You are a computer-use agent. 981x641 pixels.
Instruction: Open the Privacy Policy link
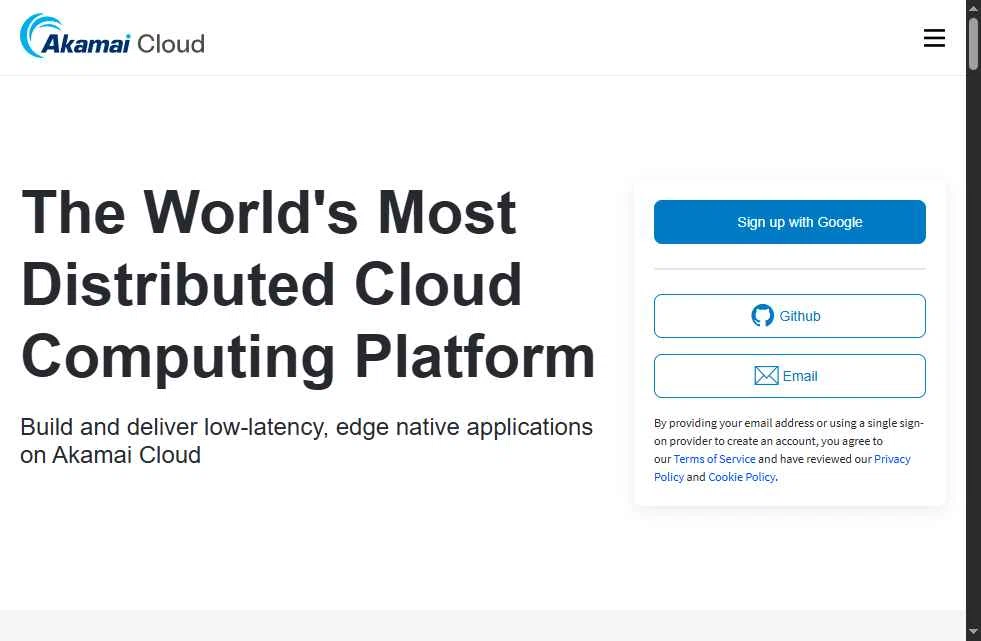click(x=892, y=459)
